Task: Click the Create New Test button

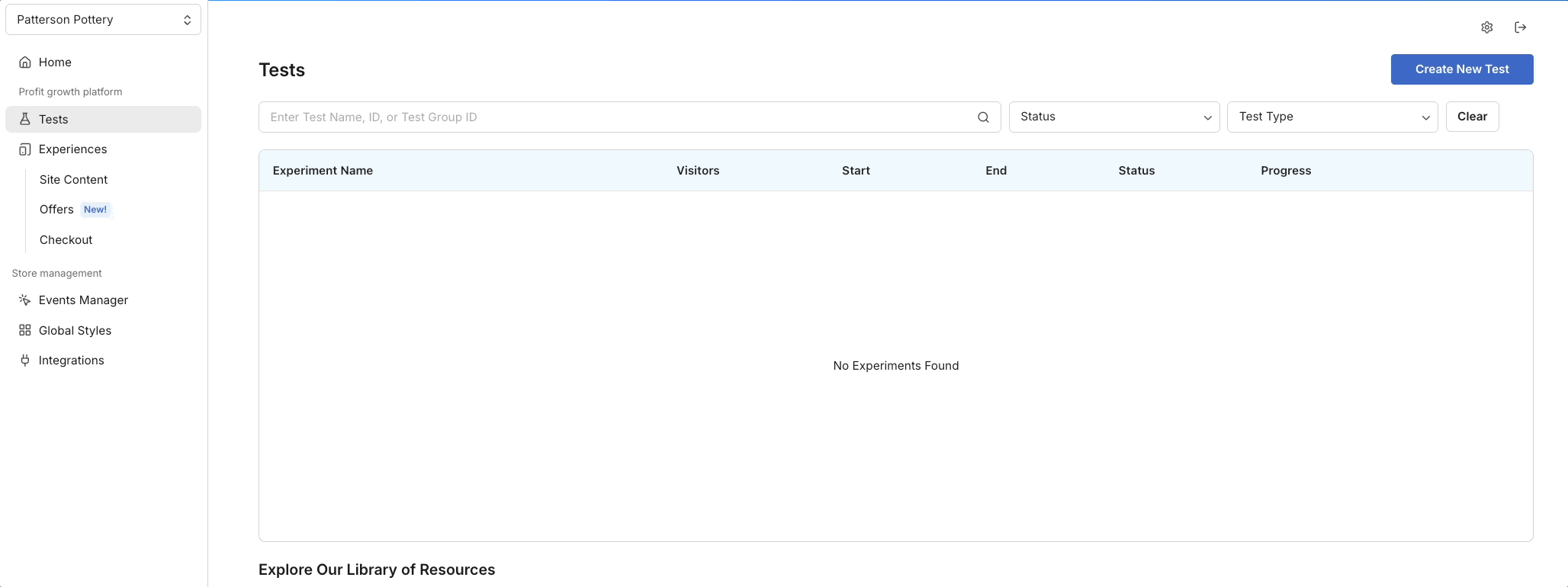Action: [1461, 69]
